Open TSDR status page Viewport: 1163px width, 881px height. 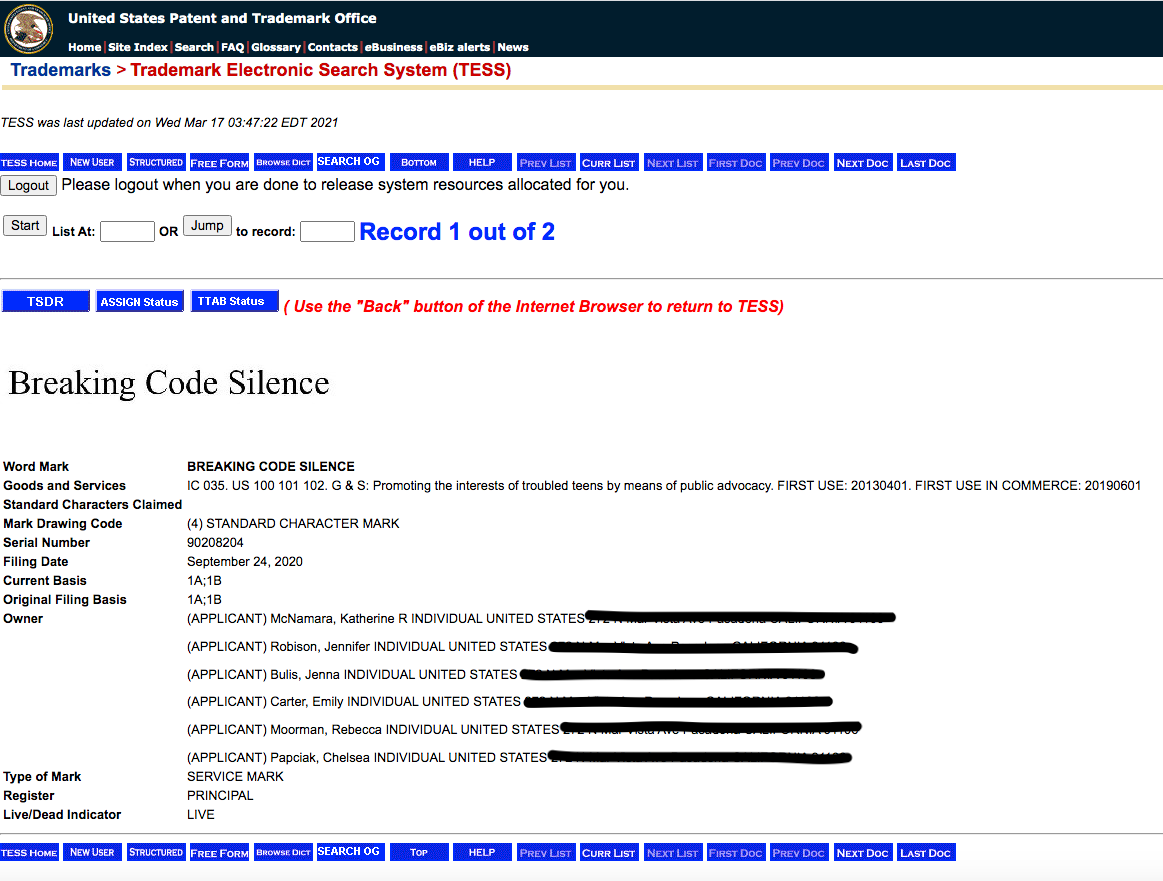point(45,301)
